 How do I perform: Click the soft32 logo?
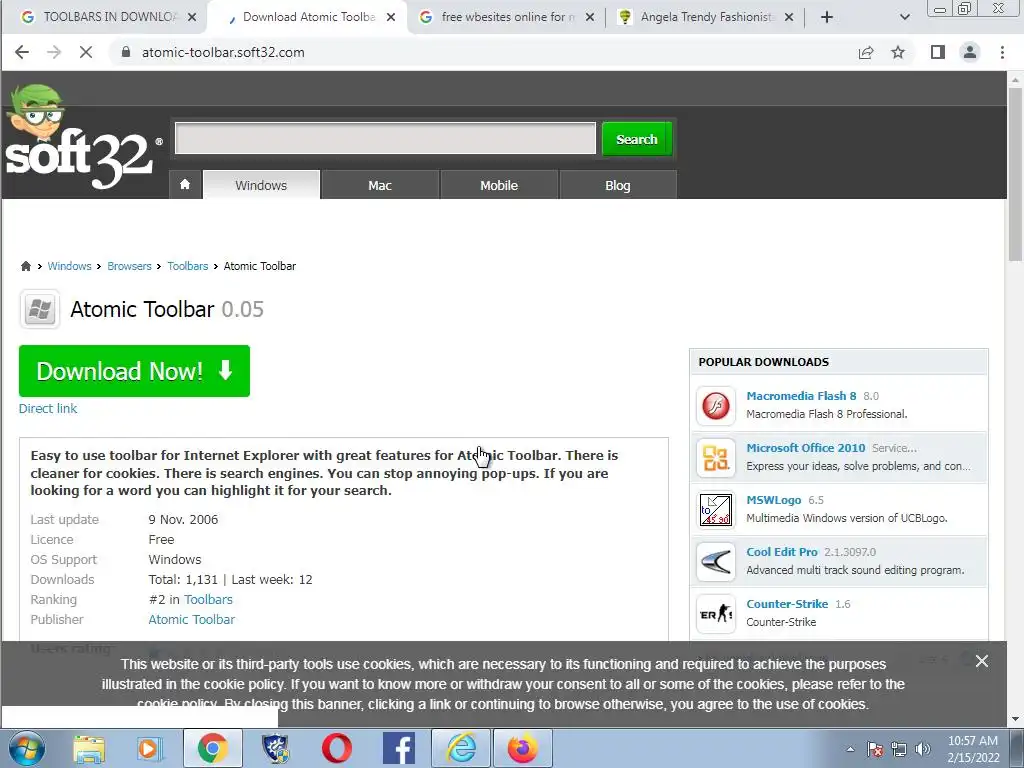(x=82, y=138)
